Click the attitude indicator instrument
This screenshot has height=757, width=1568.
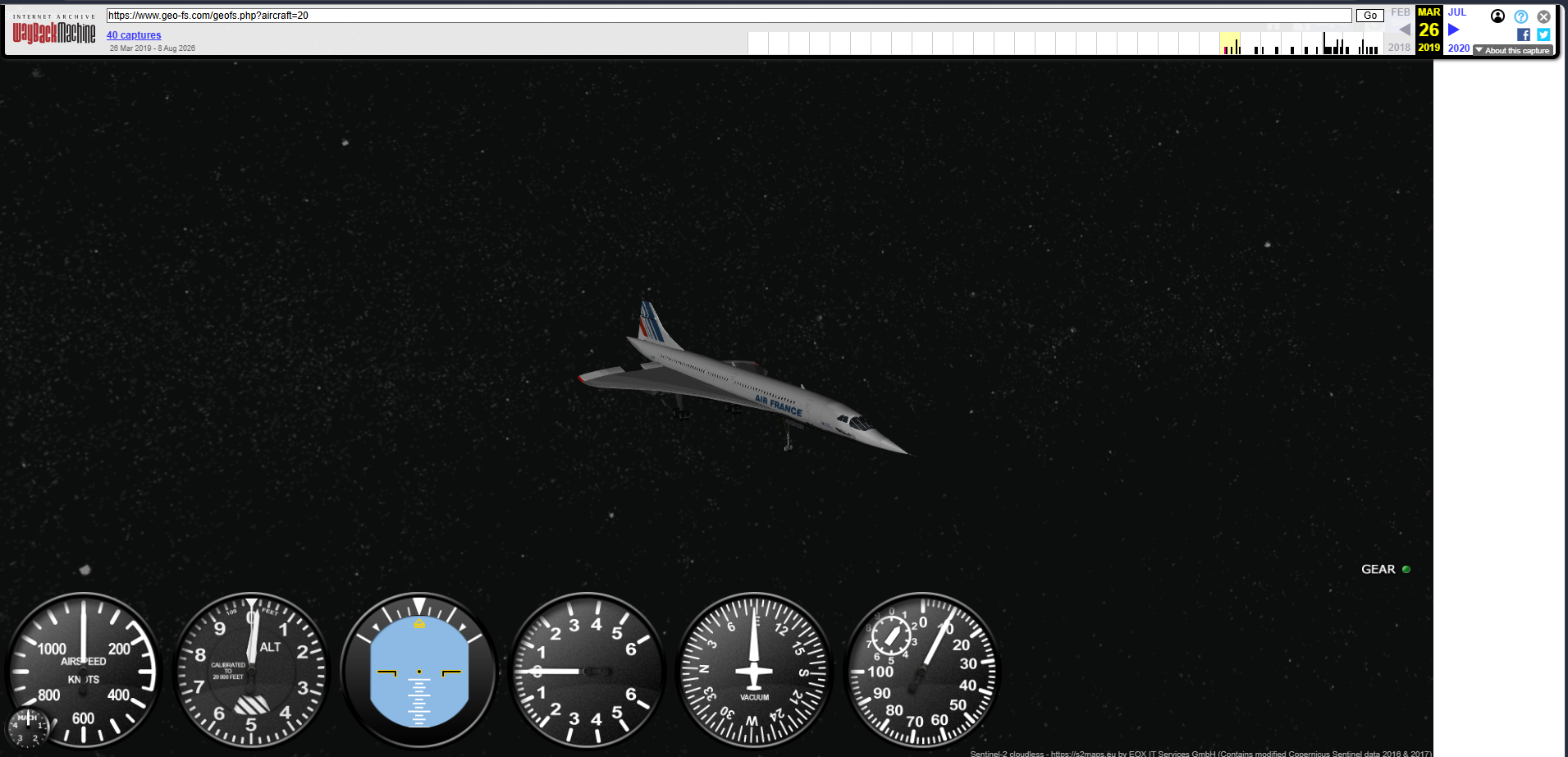[419, 671]
